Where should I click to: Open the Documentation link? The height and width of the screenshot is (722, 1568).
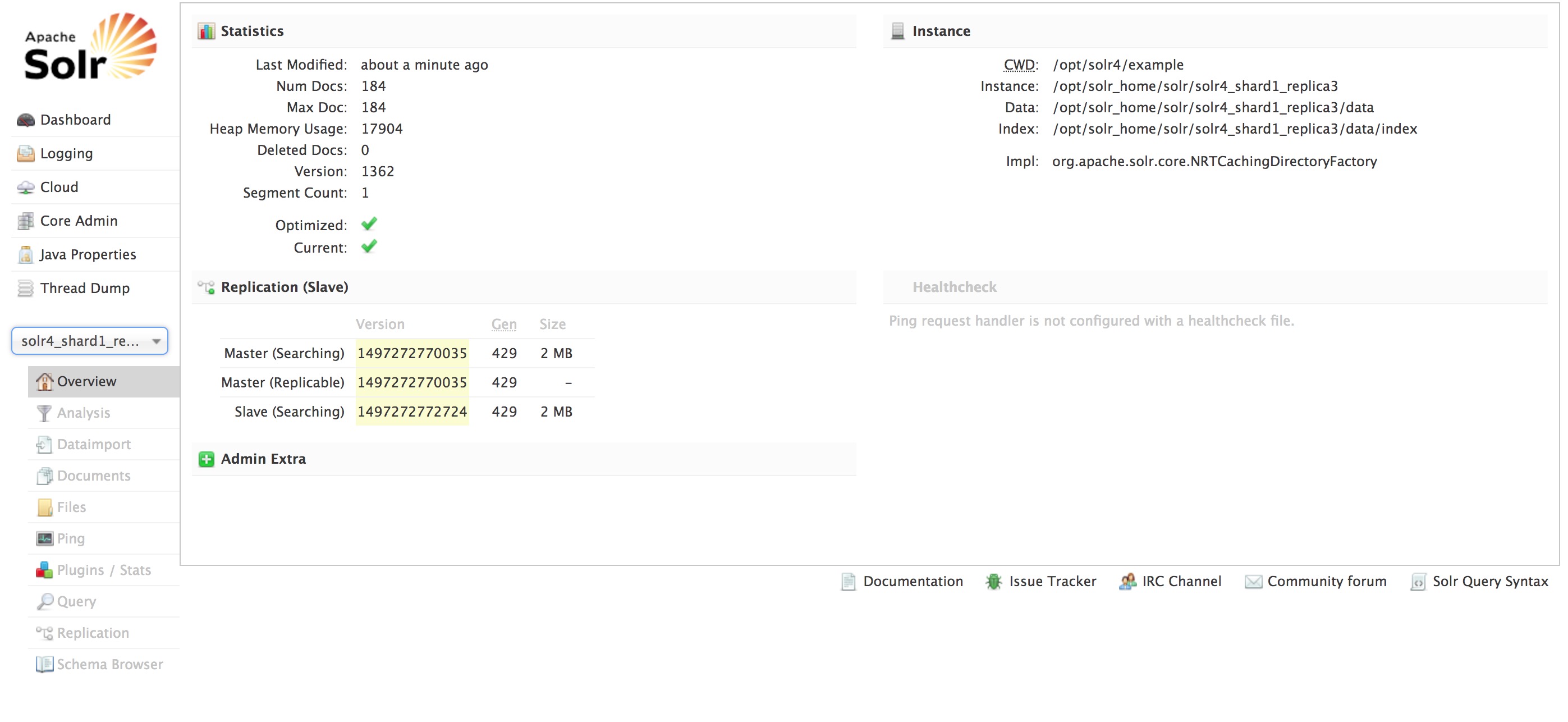click(x=913, y=582)
